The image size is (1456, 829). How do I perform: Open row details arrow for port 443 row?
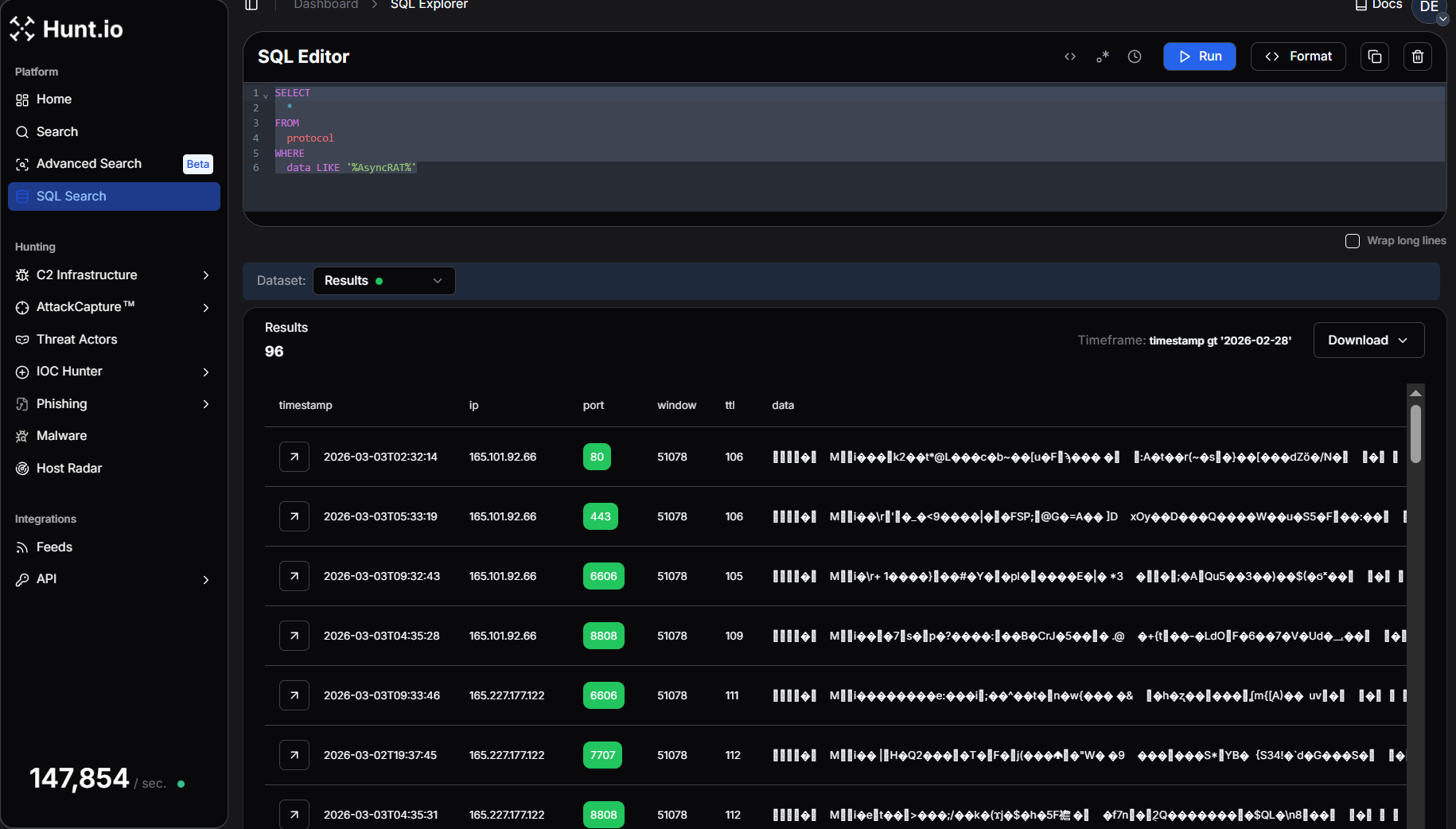coord(294,516)
